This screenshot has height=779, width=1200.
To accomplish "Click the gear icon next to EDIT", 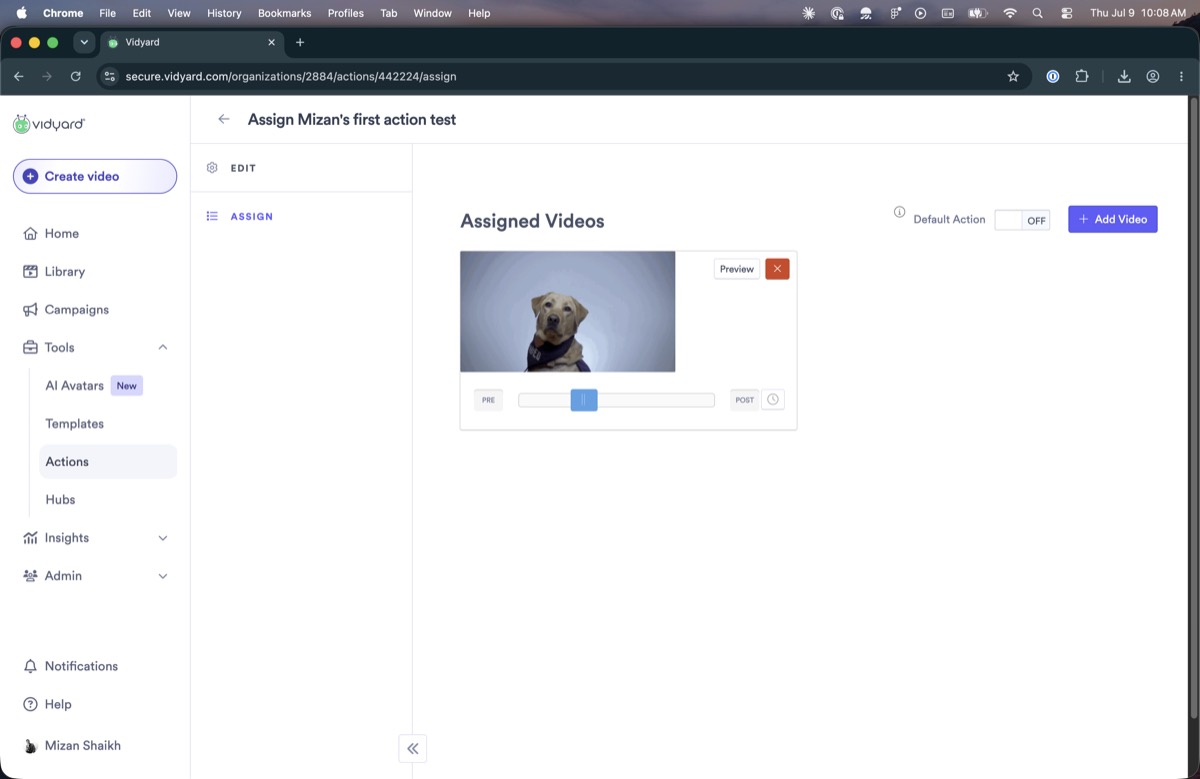I will tap(212, 168).
